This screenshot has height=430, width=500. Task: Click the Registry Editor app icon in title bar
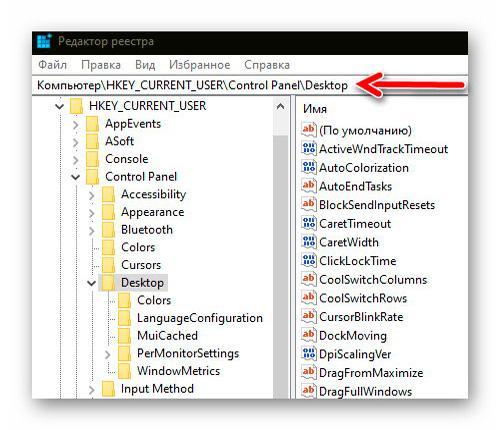pos(44,41)
